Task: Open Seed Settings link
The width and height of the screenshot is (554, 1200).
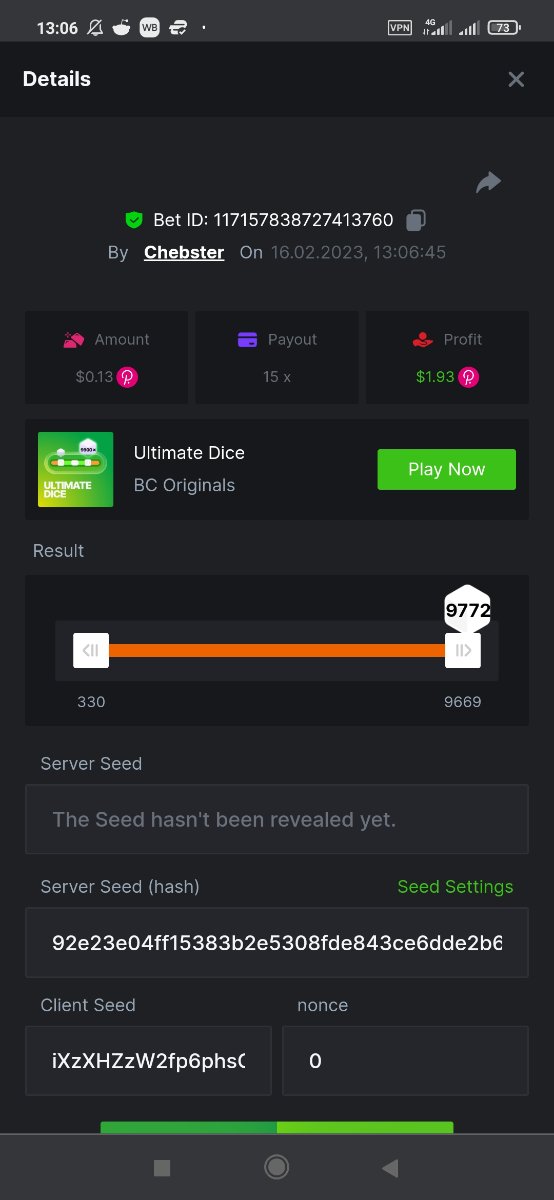Action: pyautogui.click(x=455, y=887)
